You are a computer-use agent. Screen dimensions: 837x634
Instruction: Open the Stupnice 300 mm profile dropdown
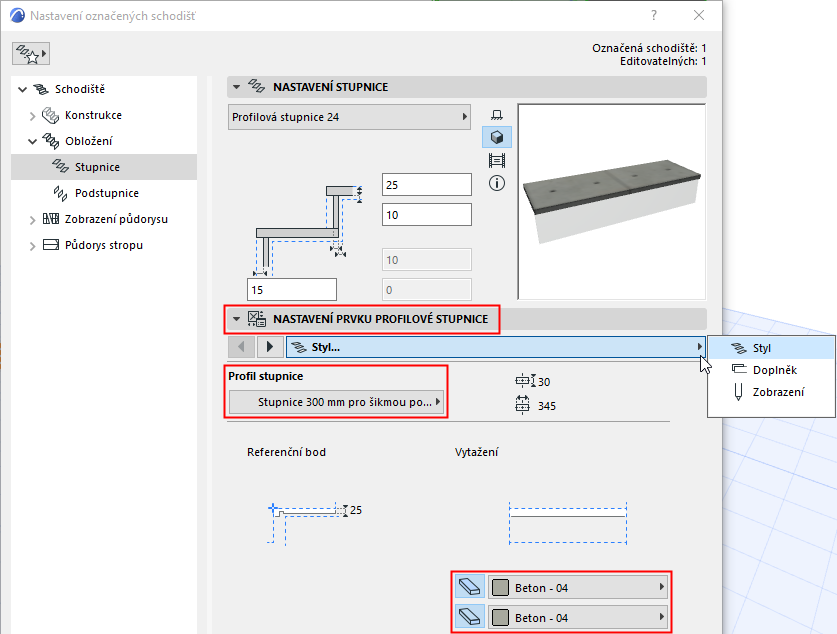[337, 402]
